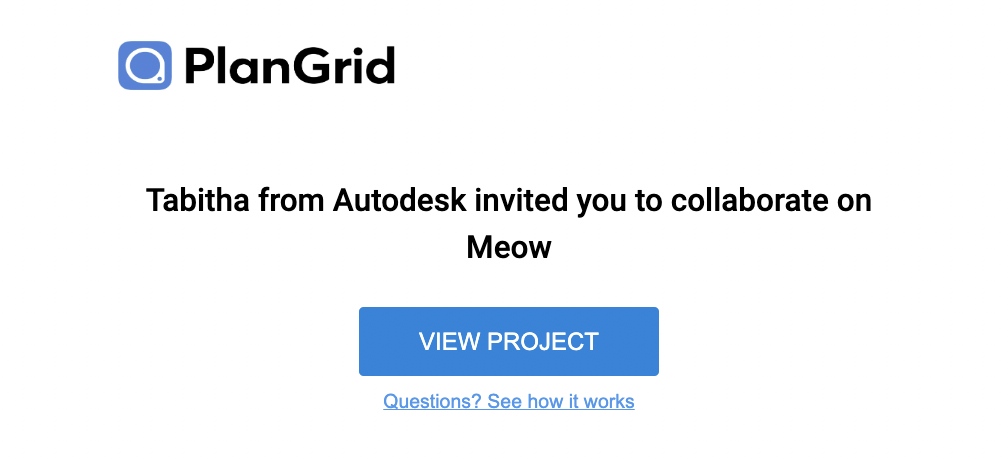
Task: Click the 'Questions?' portion of the link
Action: click(x=432, y=402)
